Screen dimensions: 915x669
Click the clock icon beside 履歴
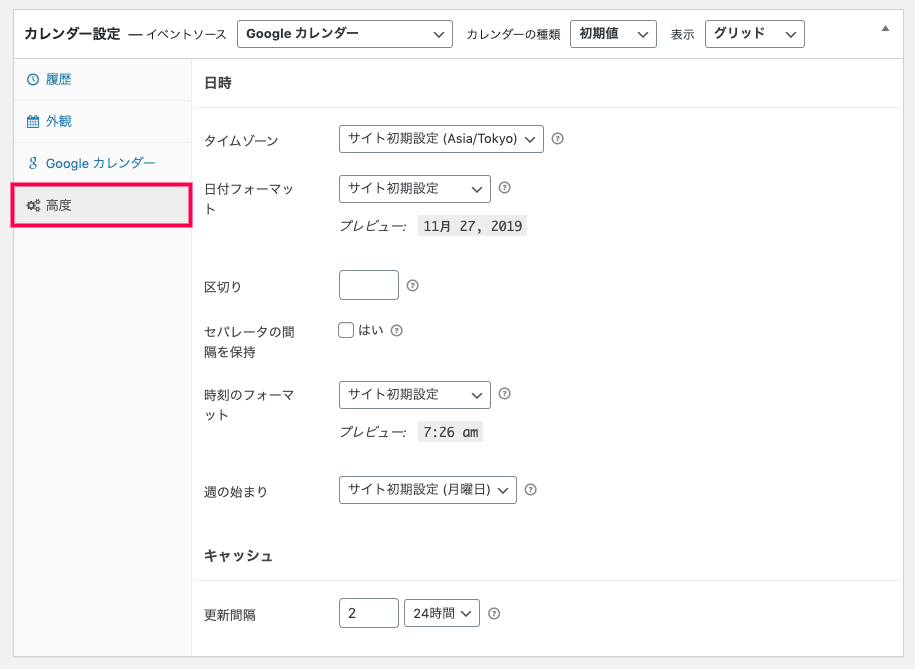coord(33,79)
